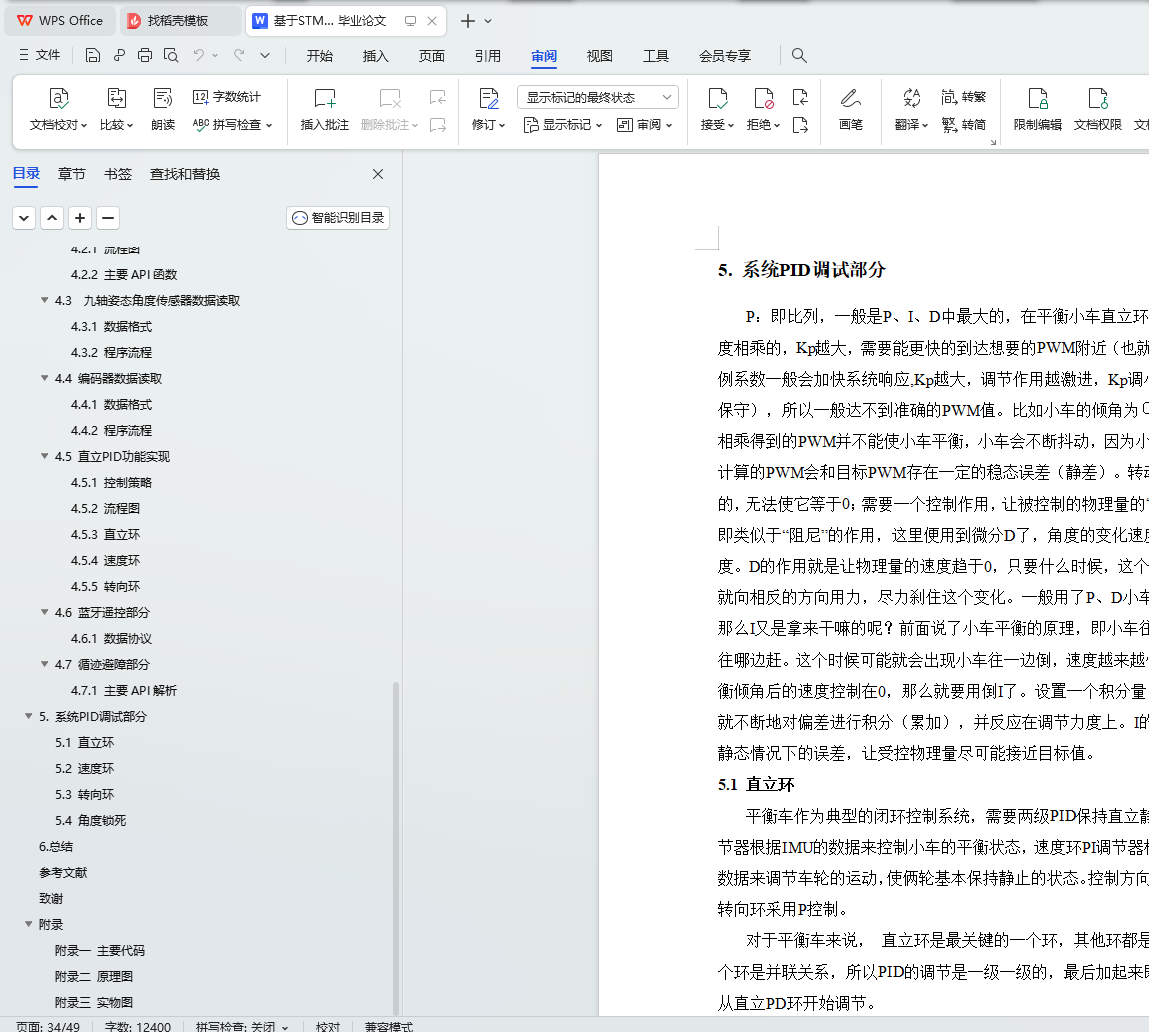Collapse the 5. 系统PID调试部分 outline node
Screen dimensions: 1149x1032
(29, 716)
